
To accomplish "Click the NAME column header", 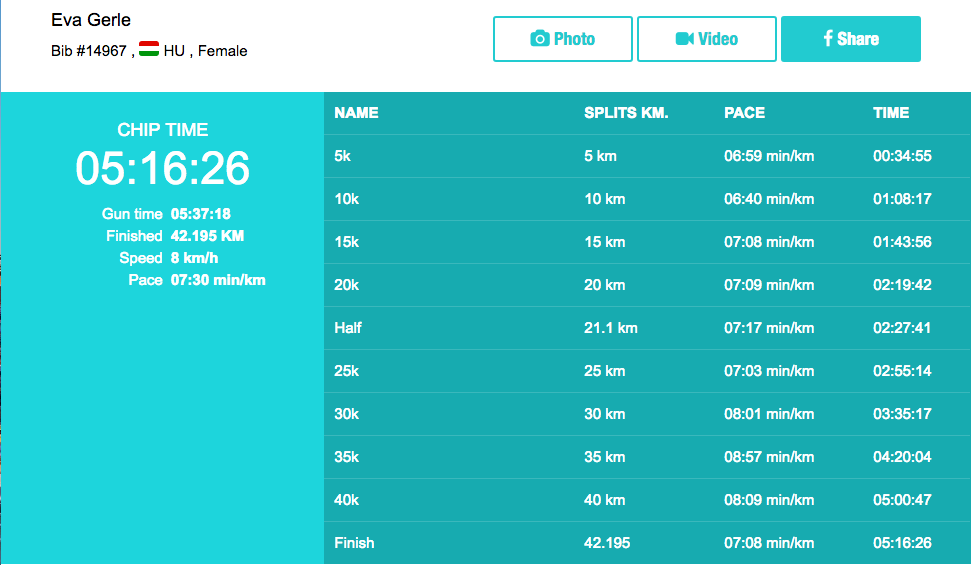I will pyautogui.click(x=356, y=113).
